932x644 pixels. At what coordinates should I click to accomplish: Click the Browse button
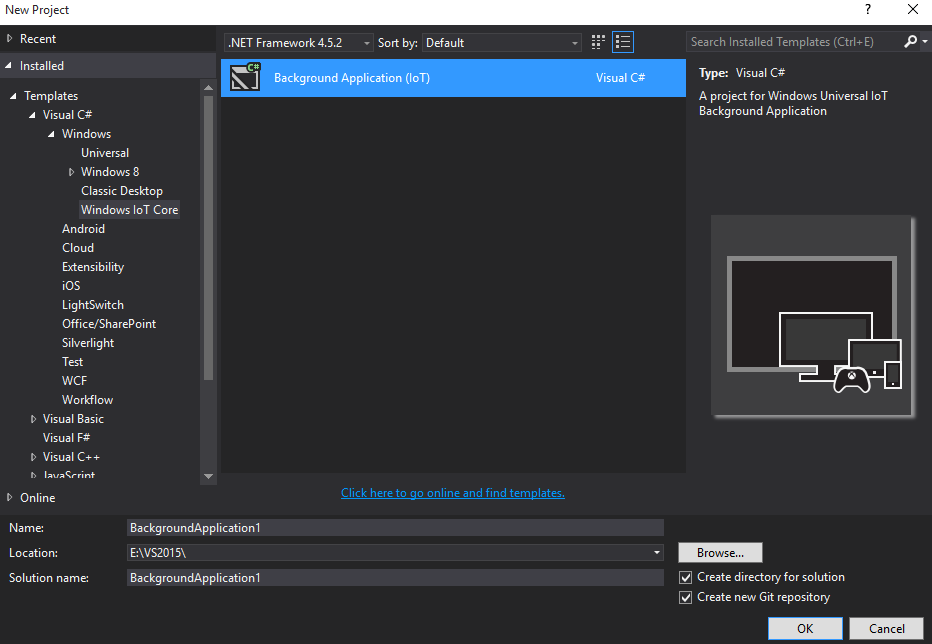coord(720,553)
